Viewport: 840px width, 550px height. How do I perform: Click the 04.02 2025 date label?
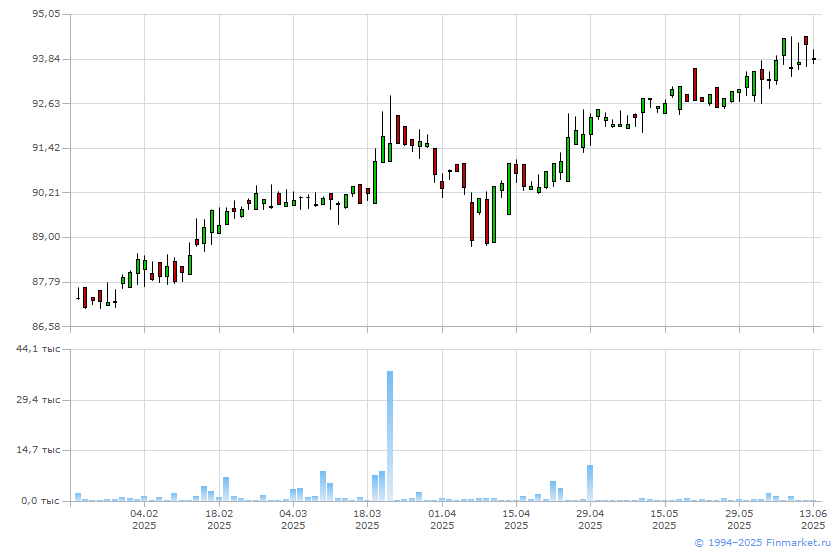[144, 519]
